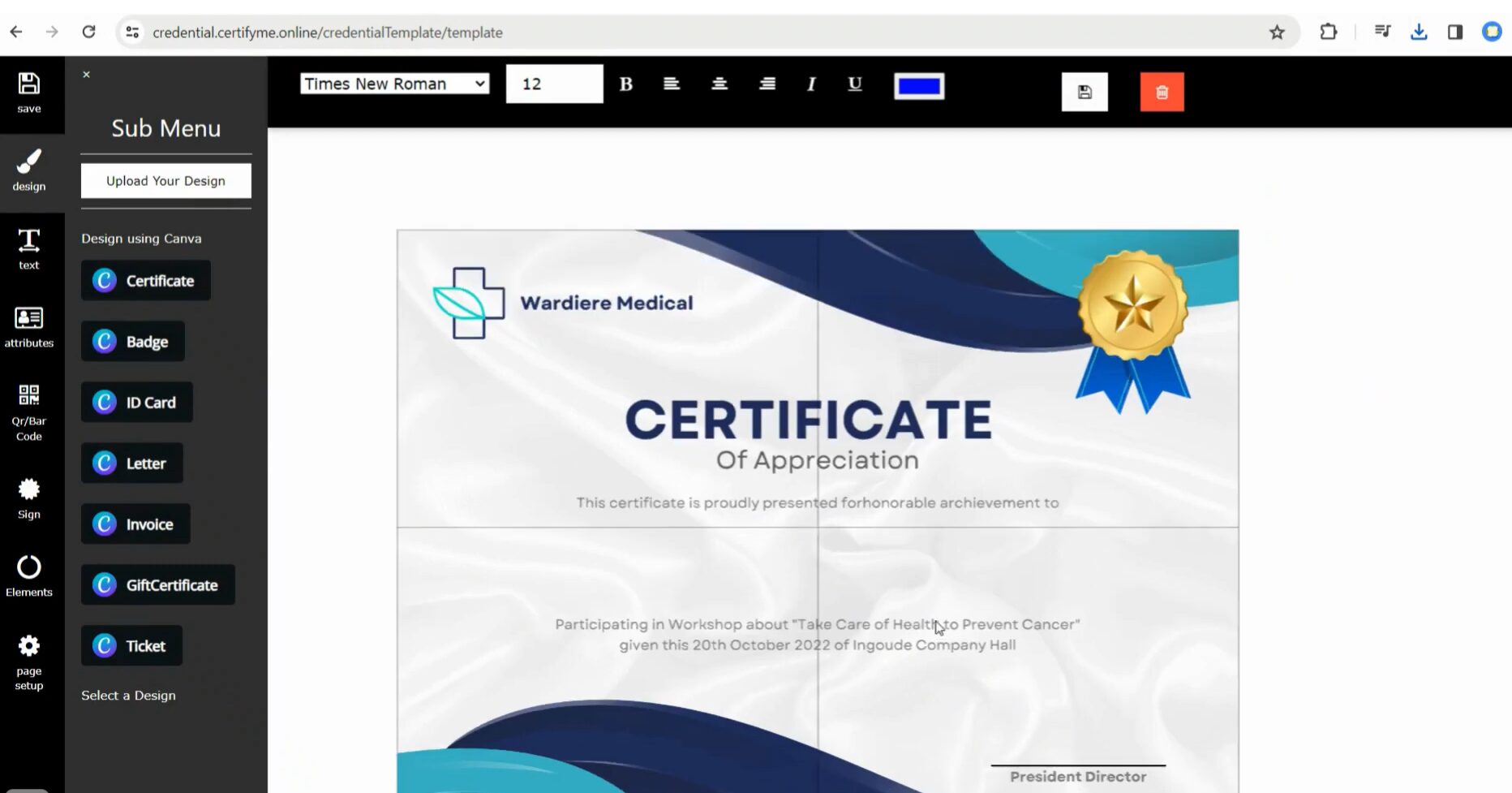Close the Sub Menu panel

coord(87,75)
